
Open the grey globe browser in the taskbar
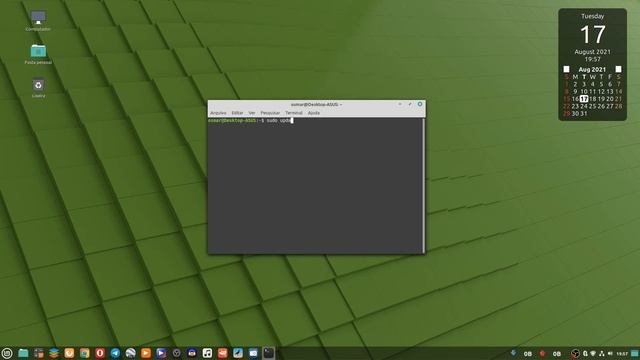coord(131,353)
